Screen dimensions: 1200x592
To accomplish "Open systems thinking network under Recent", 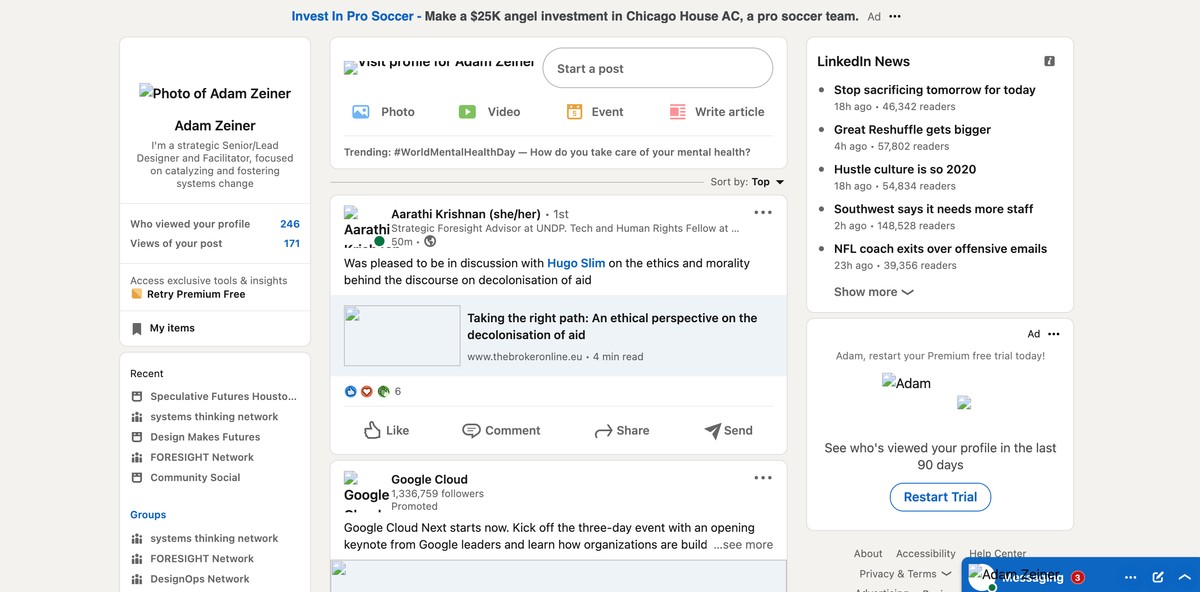I will point(214,417).
